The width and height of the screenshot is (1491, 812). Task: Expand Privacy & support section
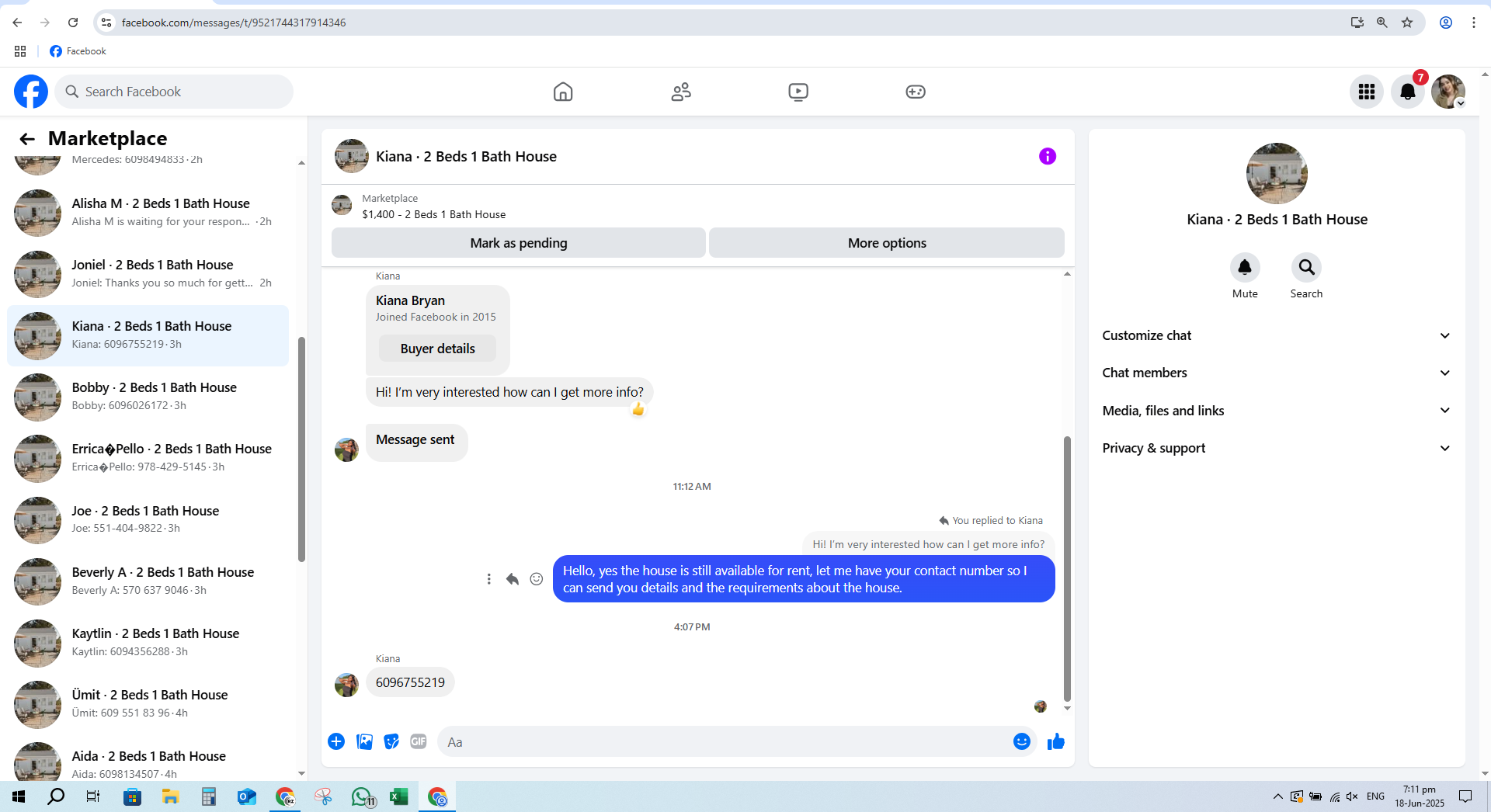pos(1277,448)
